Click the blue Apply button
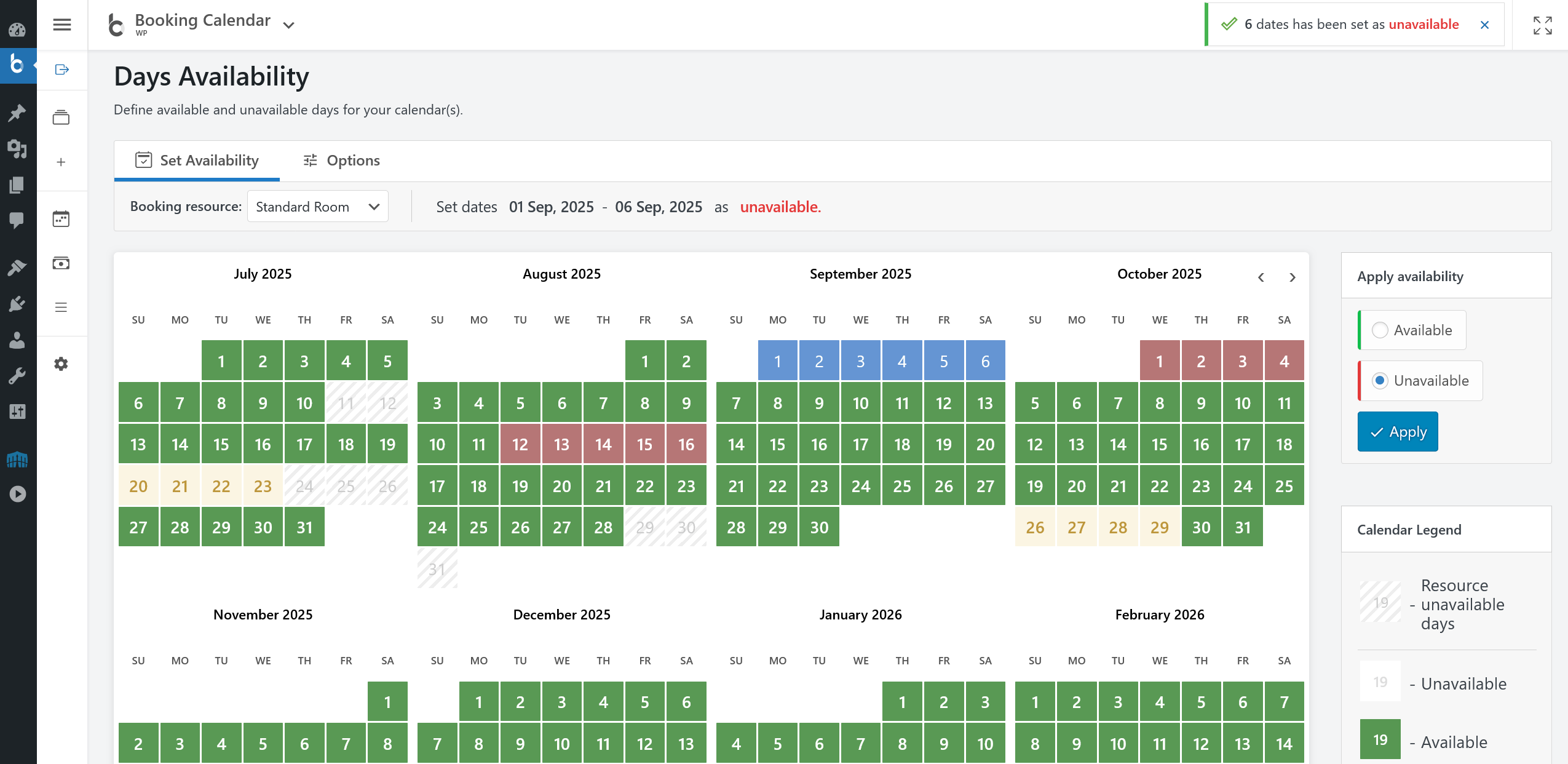 click(x=1397, y=432)
